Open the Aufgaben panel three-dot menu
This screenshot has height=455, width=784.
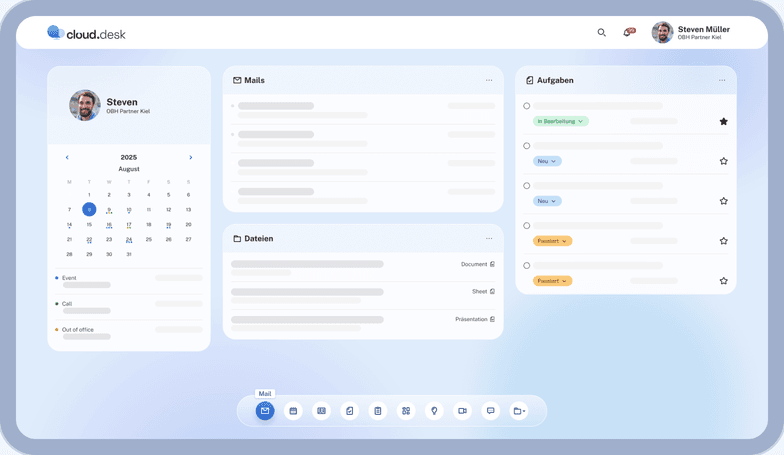pos(722,80)
